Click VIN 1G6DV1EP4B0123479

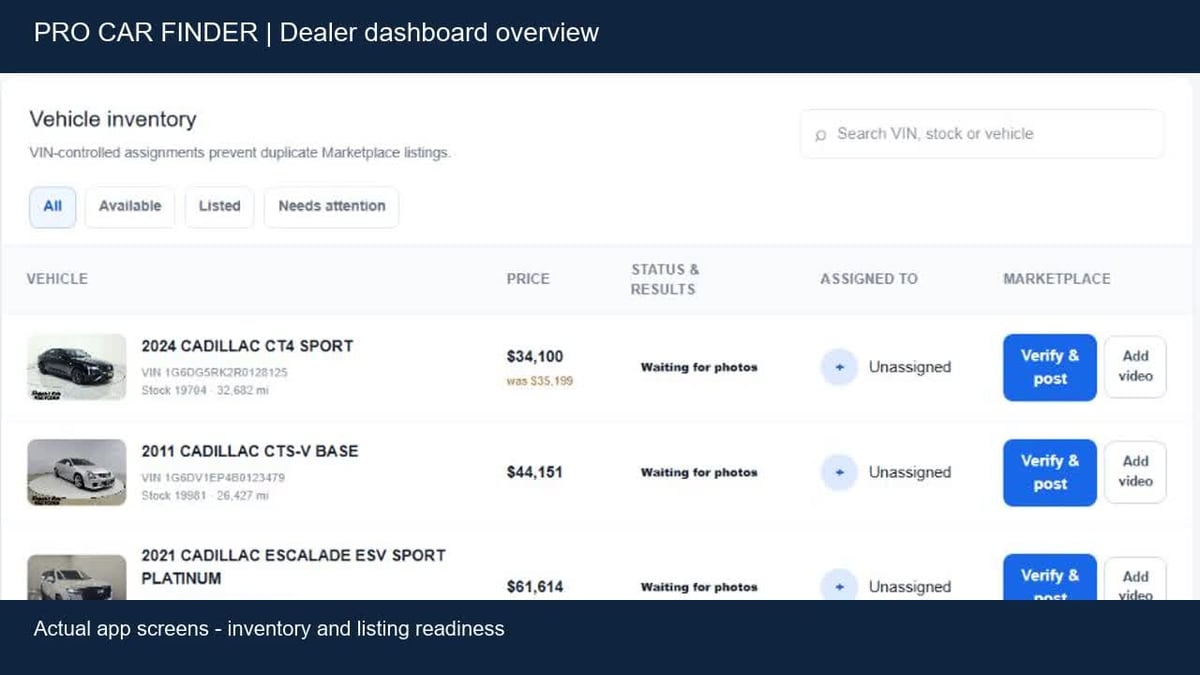(213, 477)
